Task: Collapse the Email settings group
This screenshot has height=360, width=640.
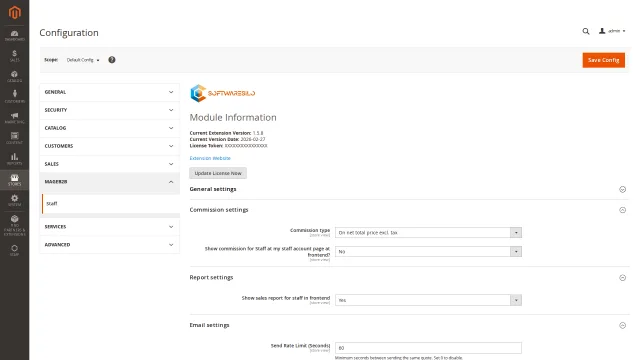Action: (409, 325)
